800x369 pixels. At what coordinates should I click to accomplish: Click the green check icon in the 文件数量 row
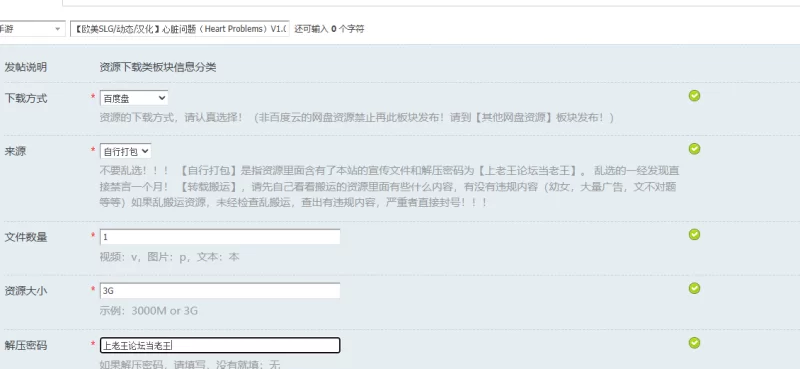click(x=694, y=234)
